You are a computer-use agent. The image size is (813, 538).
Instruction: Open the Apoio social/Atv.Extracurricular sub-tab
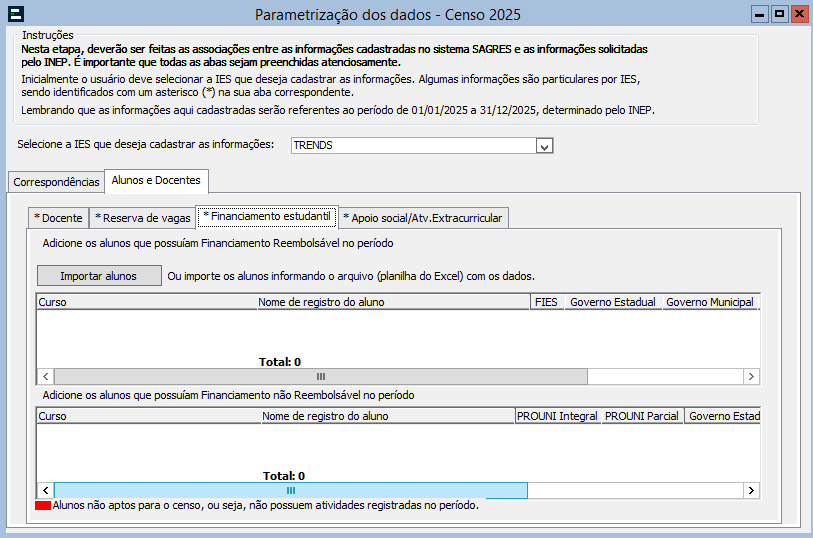tap(423, 218)
